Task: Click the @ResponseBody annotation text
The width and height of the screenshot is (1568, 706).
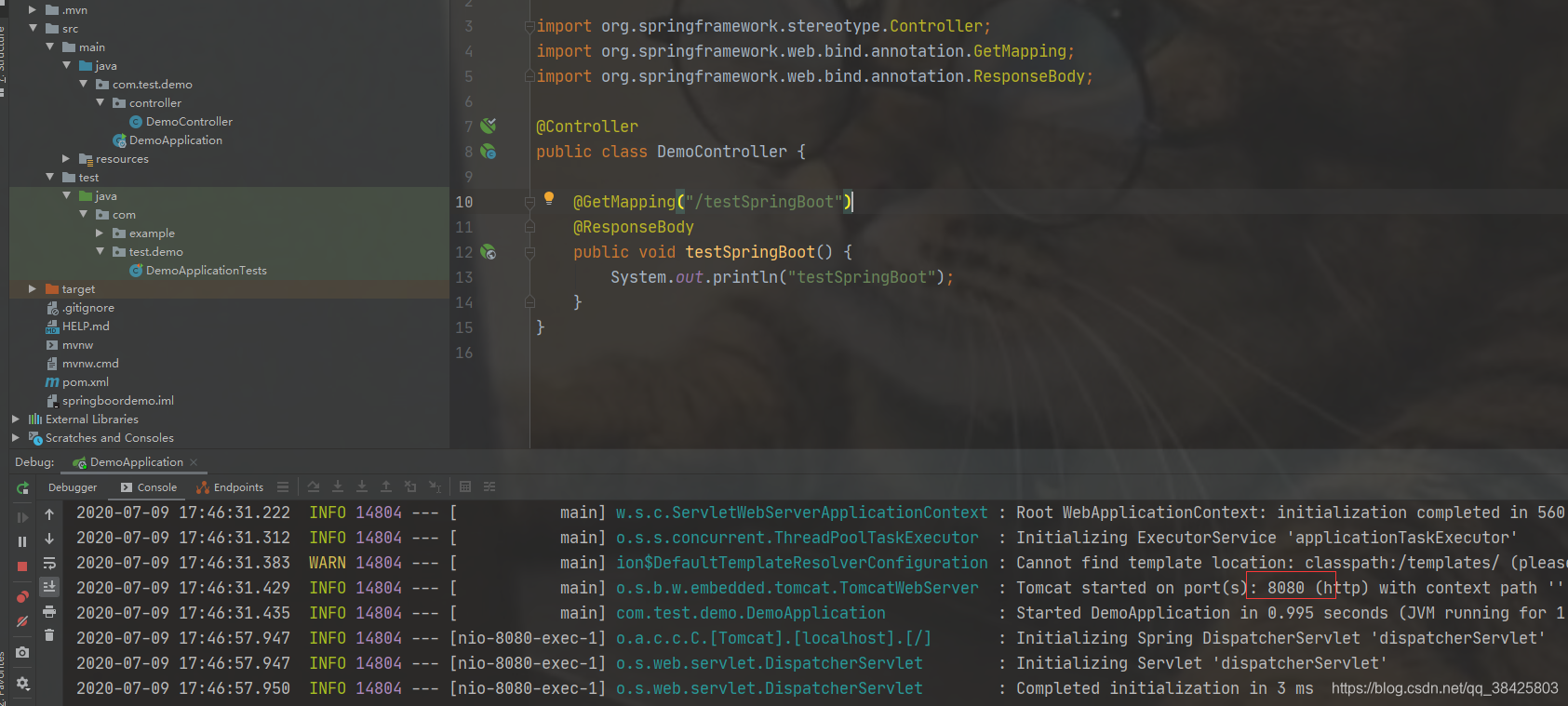Action: point(634,227)
